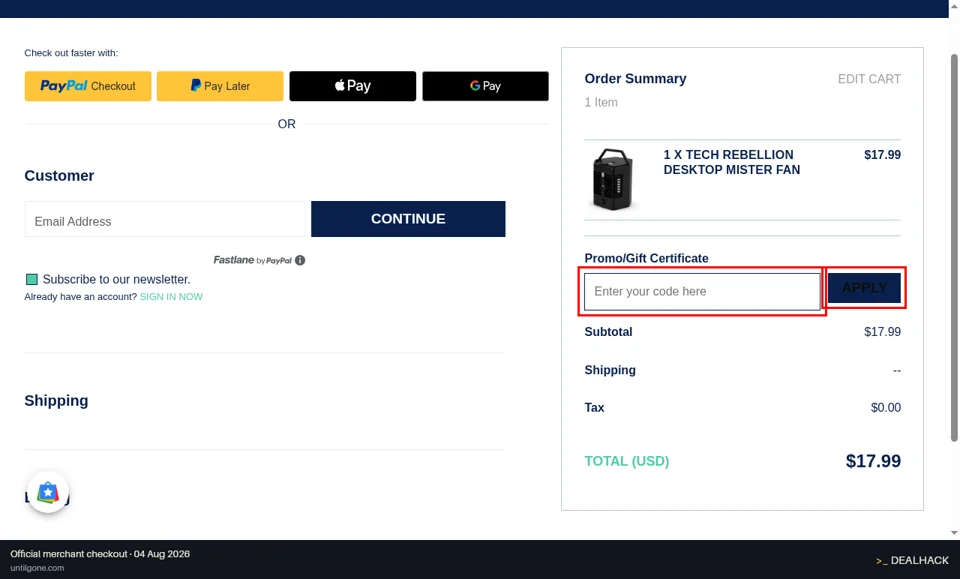The width and height of the screenshot is (960, 579).
Task: Click the mister fan product thumbnail
Action: (613, 179)
